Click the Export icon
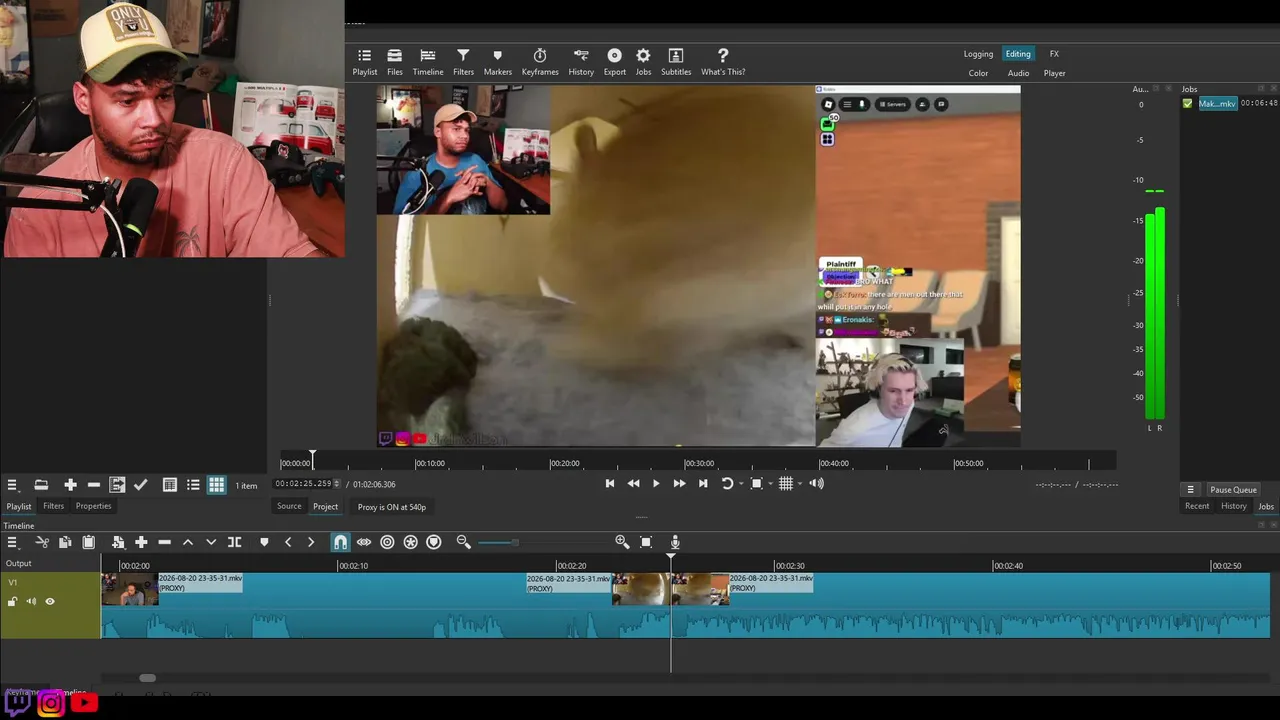Image resolution: width=1280 pixels, height=720 pixels. pyautogui.click(x=615, y=62)
